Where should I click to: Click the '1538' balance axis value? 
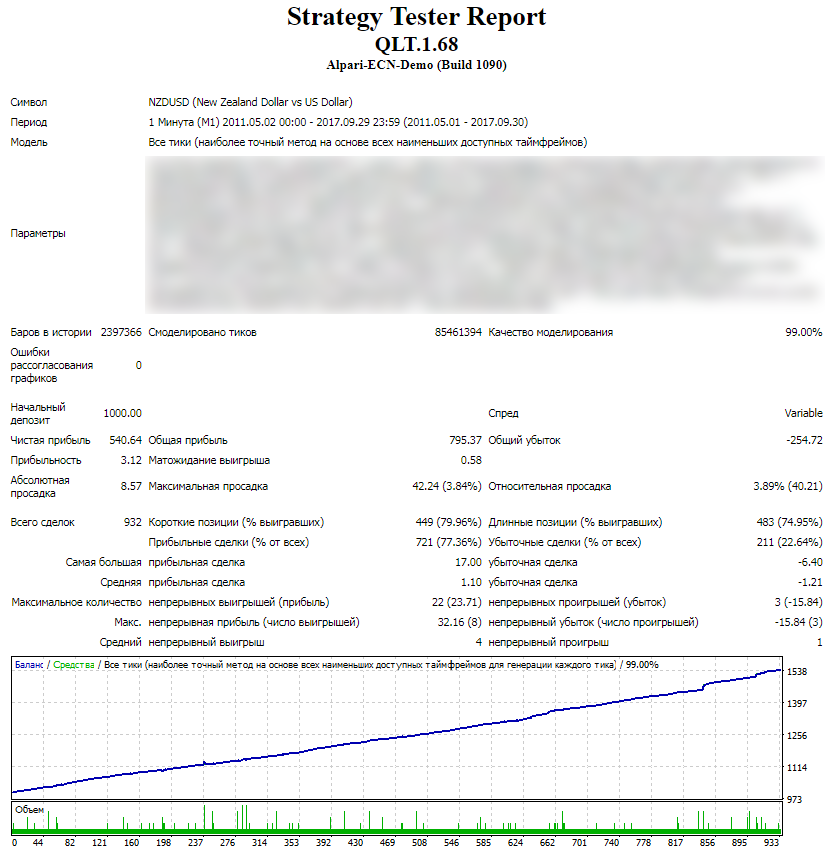(797, 672)
